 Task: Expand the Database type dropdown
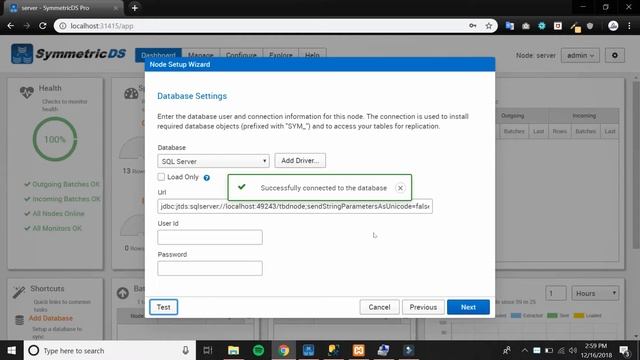coord(213,161)
